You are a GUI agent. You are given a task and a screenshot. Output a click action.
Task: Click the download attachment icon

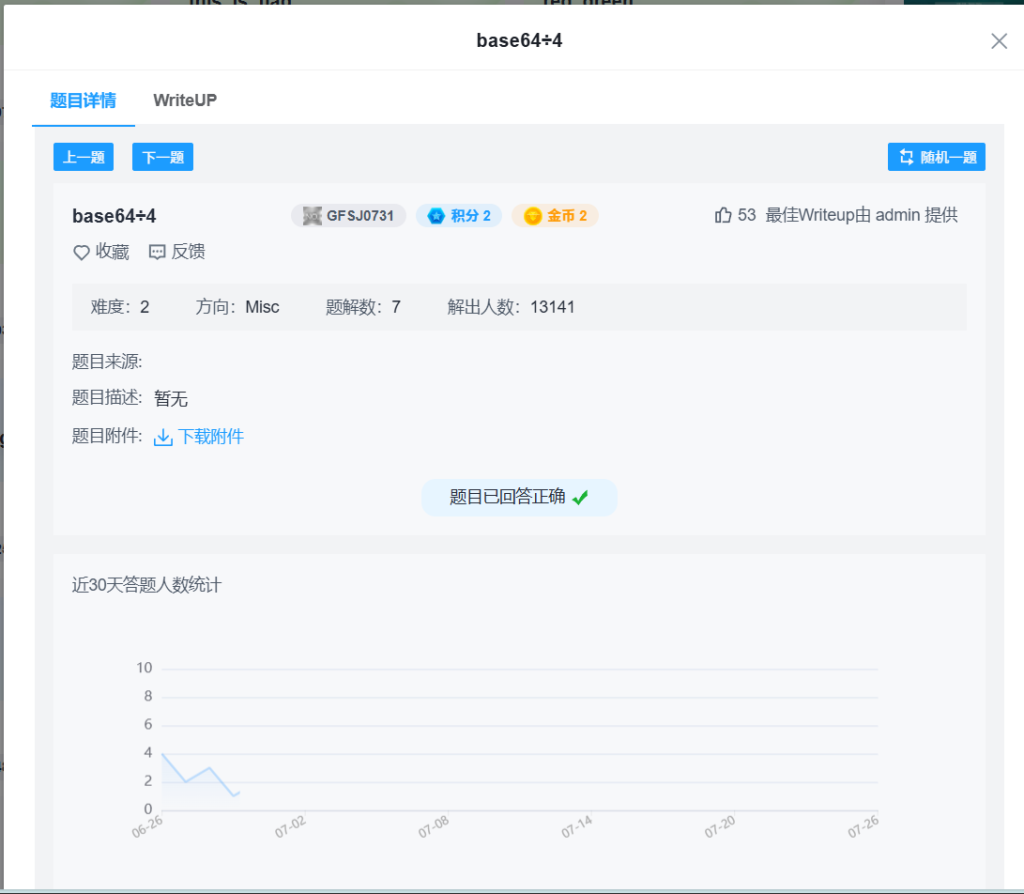(163, 437)
